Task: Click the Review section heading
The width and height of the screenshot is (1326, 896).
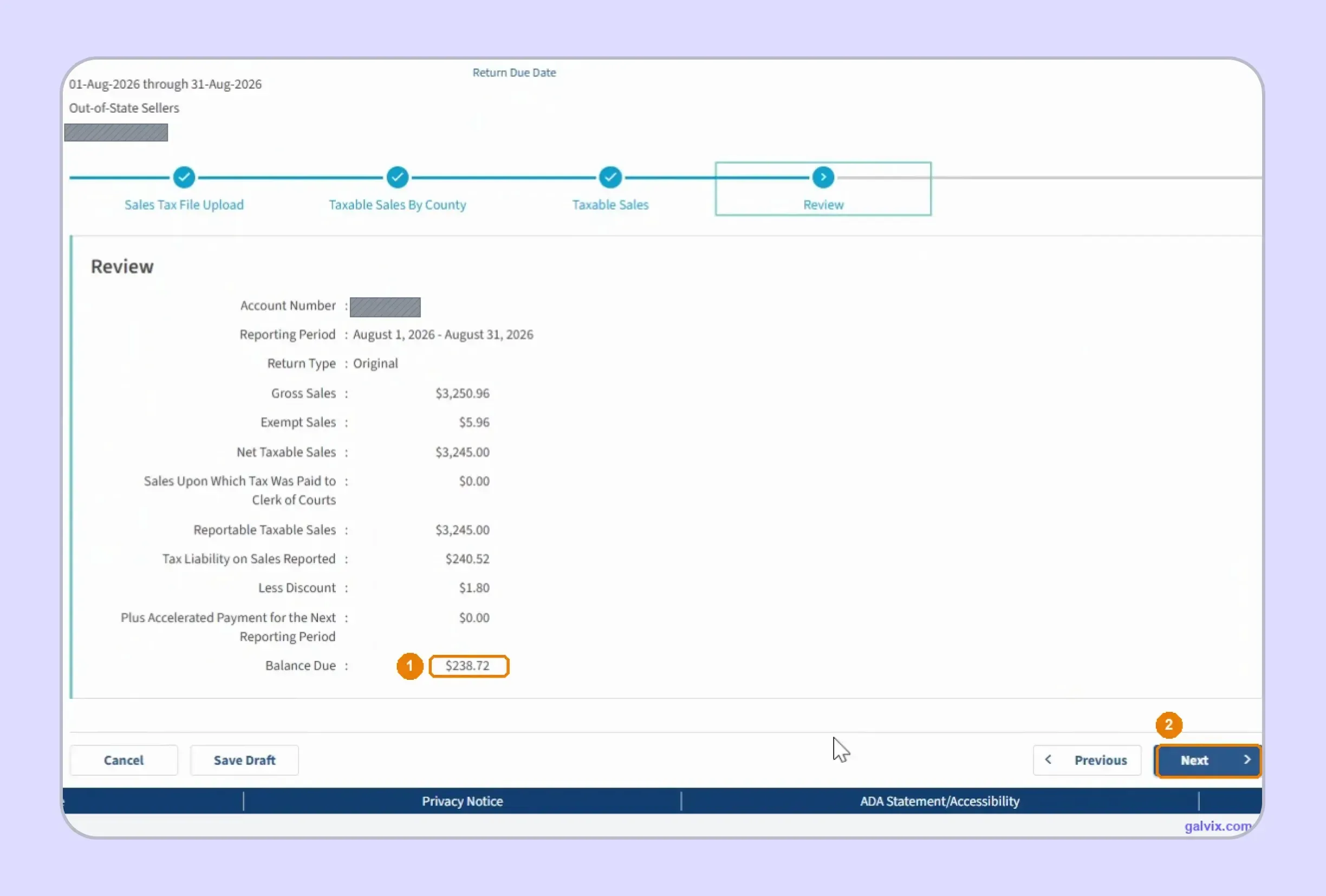Action: pyautogui.click(x=122, y=267)
